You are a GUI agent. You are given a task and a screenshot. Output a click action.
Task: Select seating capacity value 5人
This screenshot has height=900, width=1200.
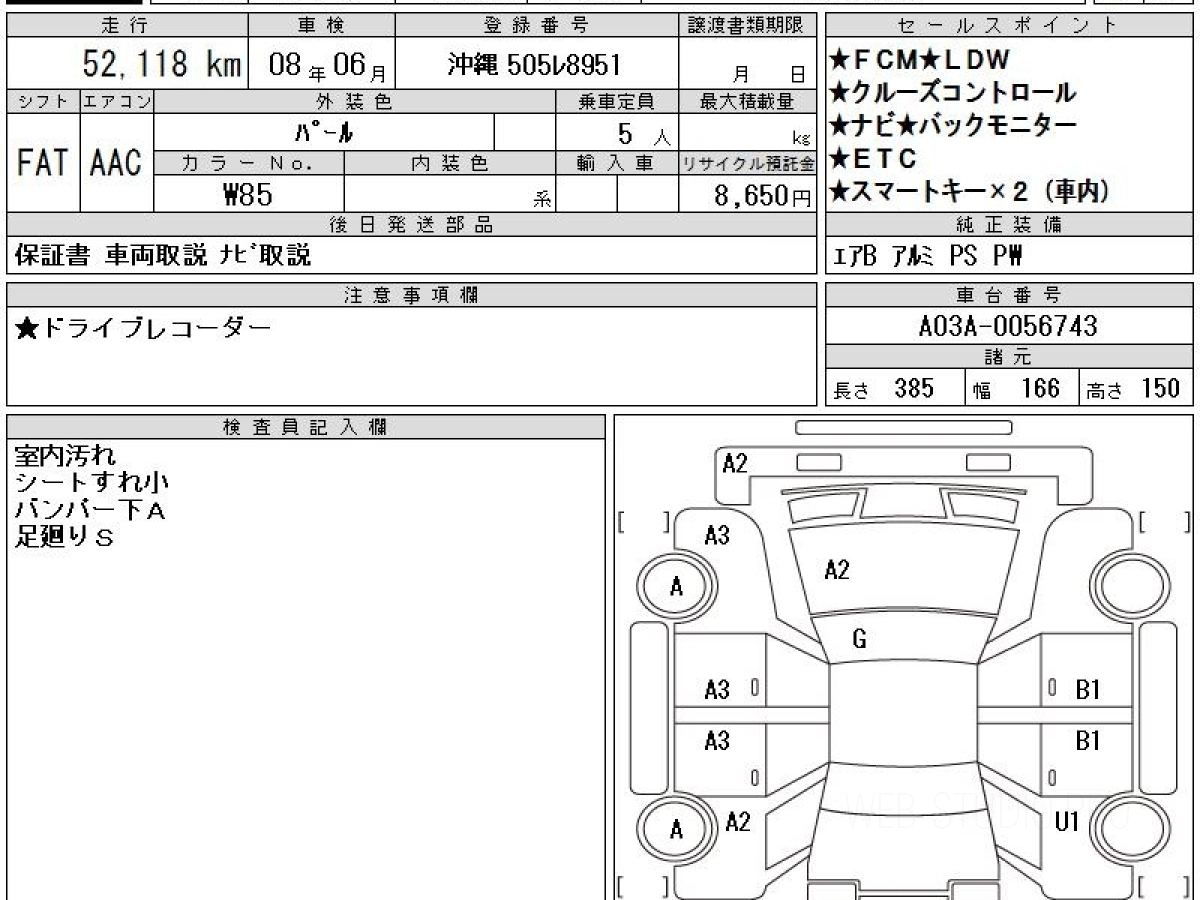(x=644, y=132)
